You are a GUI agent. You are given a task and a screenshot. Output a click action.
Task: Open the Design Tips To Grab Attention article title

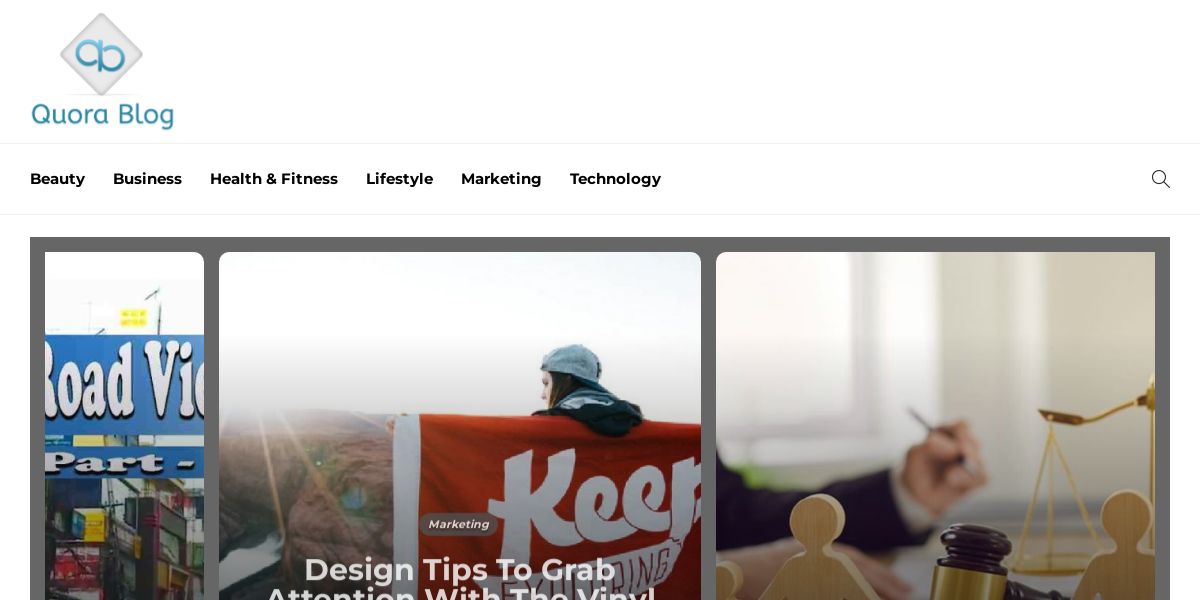(460, 577)
